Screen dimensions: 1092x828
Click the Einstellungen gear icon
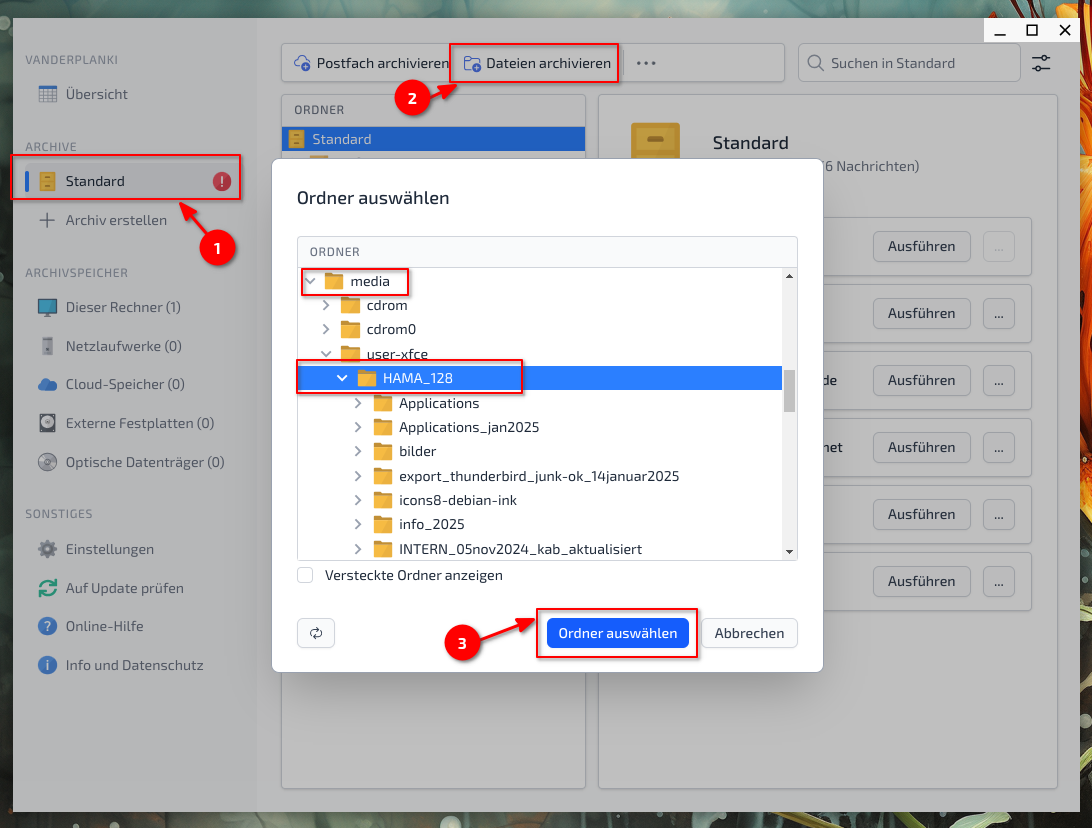point(47,549)
